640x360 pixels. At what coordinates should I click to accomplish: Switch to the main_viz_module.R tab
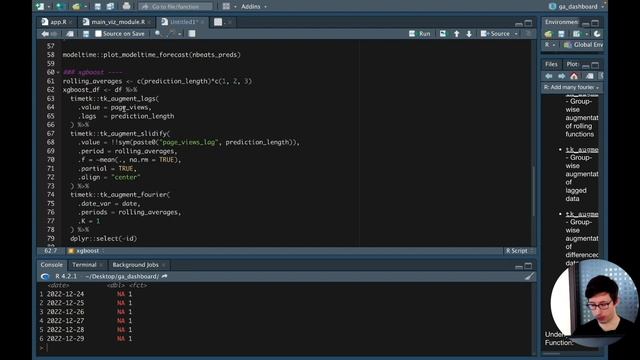(118, 22)
